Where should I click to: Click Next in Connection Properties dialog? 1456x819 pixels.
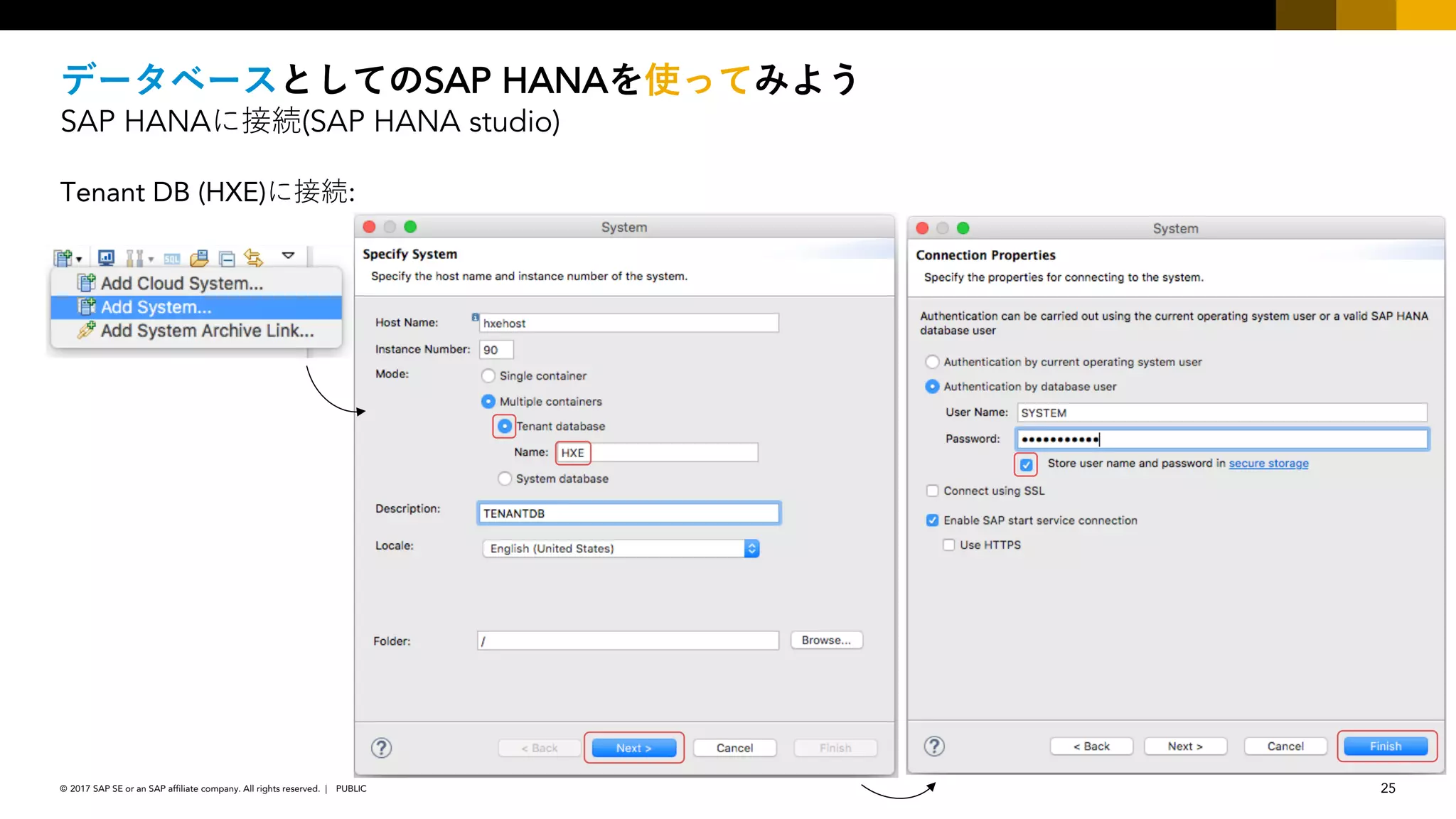pyautogui.click(x=1185, y=746)
